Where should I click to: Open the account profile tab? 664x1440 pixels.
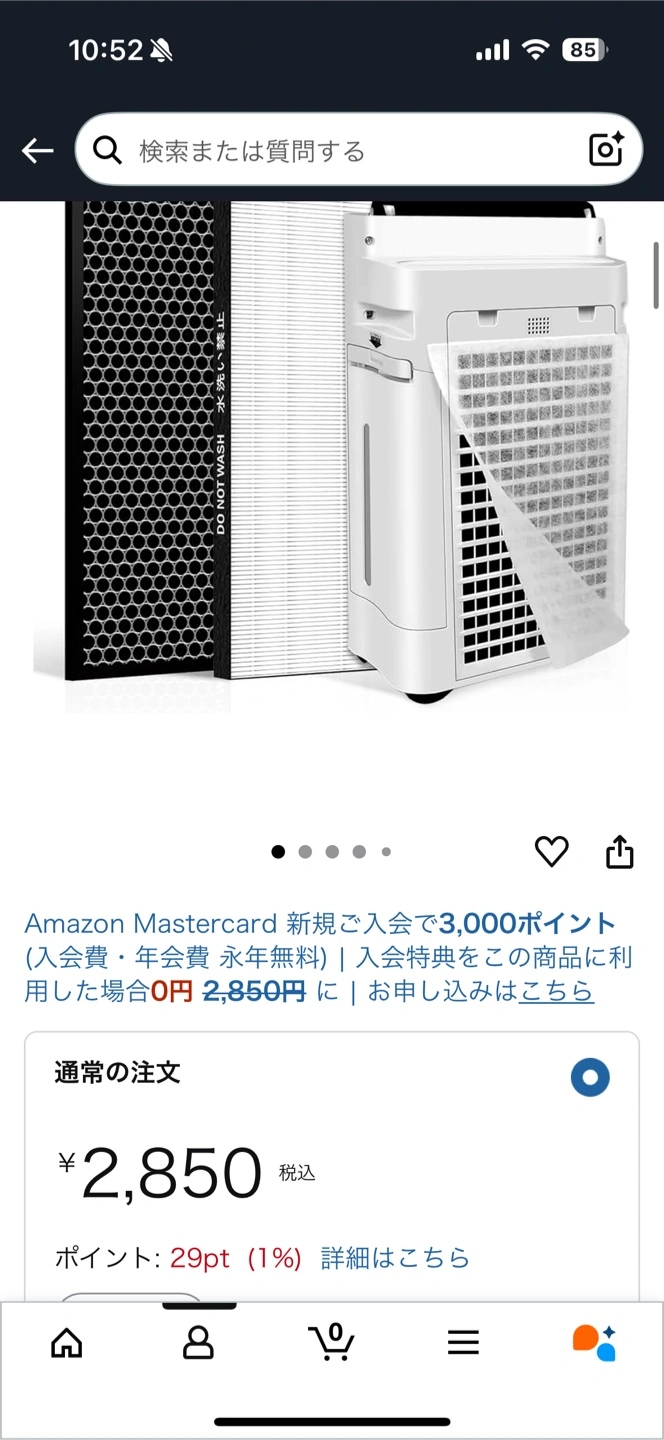(x=199, y=1342)
